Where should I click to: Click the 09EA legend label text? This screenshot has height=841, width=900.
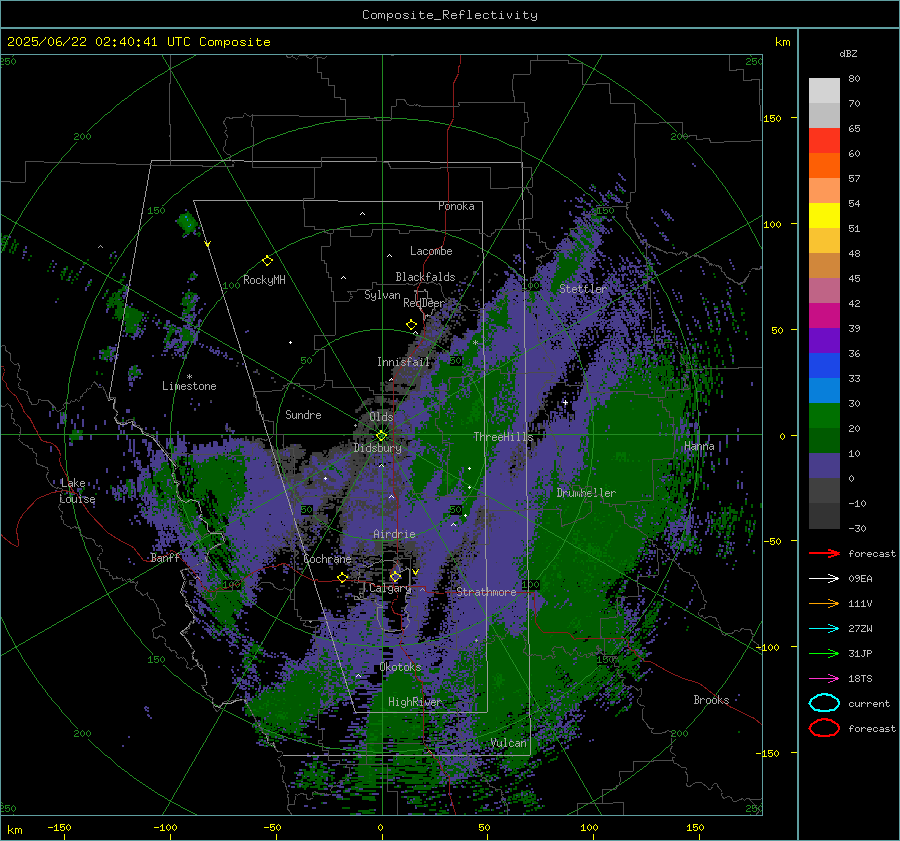click(x=860, y=579)
